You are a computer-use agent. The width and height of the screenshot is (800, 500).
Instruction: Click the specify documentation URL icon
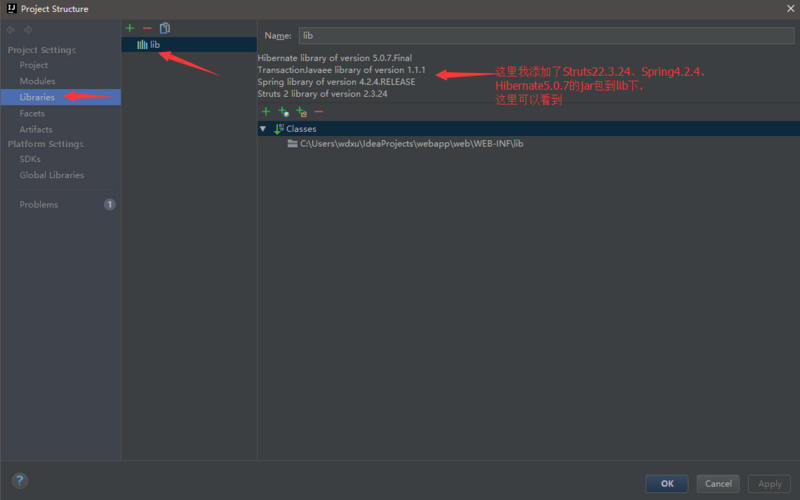tap(283, 112)
